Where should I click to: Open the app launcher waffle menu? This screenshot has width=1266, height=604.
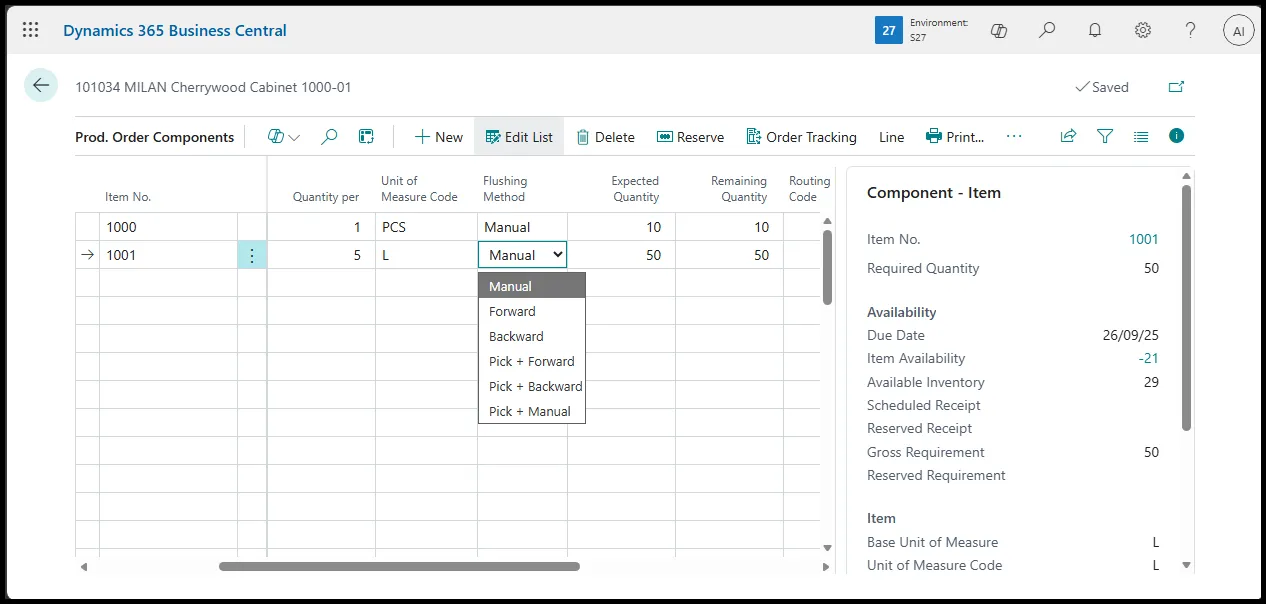coord(31,30)
